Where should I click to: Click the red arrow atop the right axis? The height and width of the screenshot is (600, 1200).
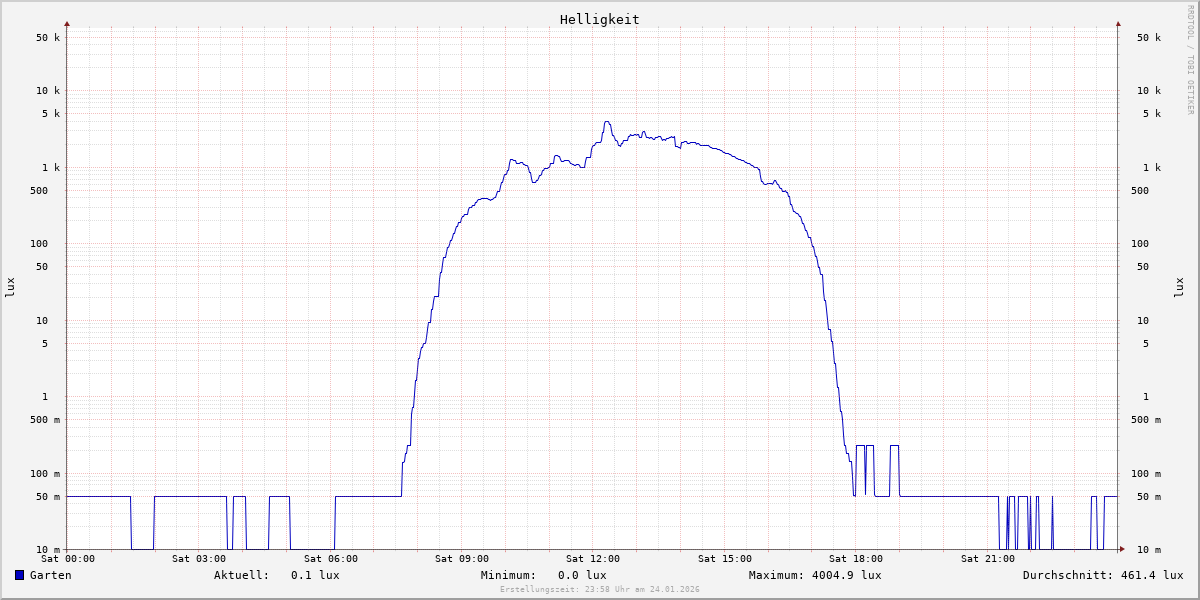[1118, 23]
